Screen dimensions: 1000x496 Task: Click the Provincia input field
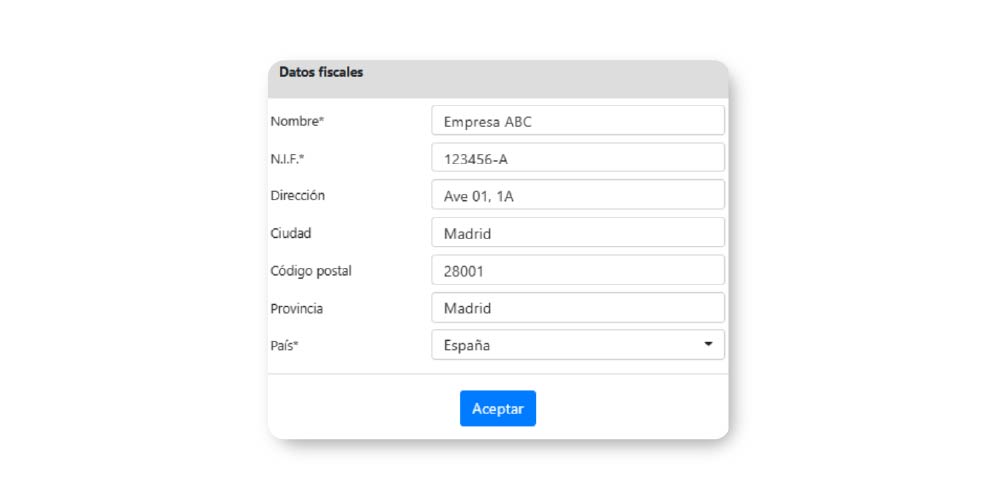coord(577,308)
